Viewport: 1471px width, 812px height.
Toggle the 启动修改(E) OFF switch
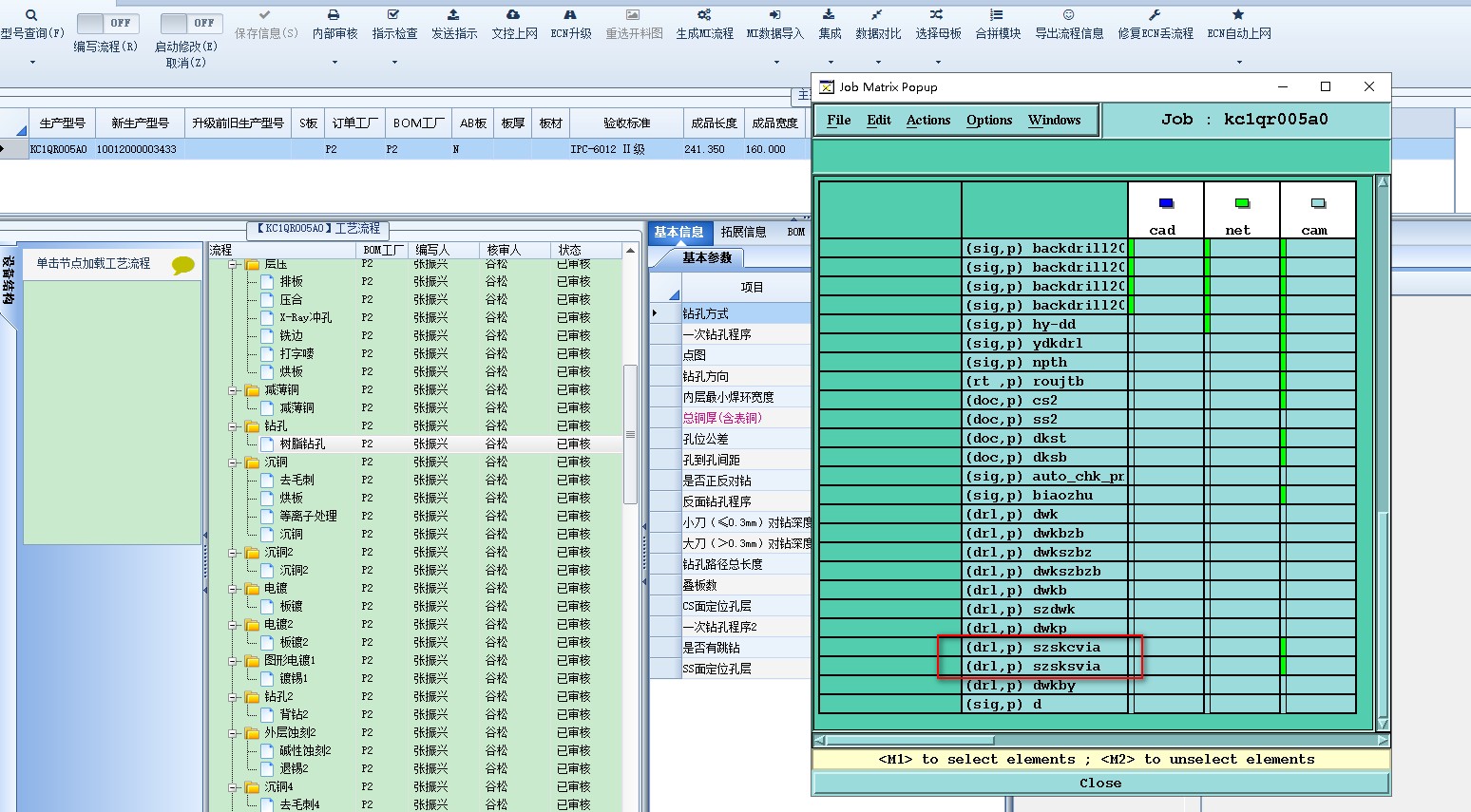pyautogui.click(x=191, y=23)
